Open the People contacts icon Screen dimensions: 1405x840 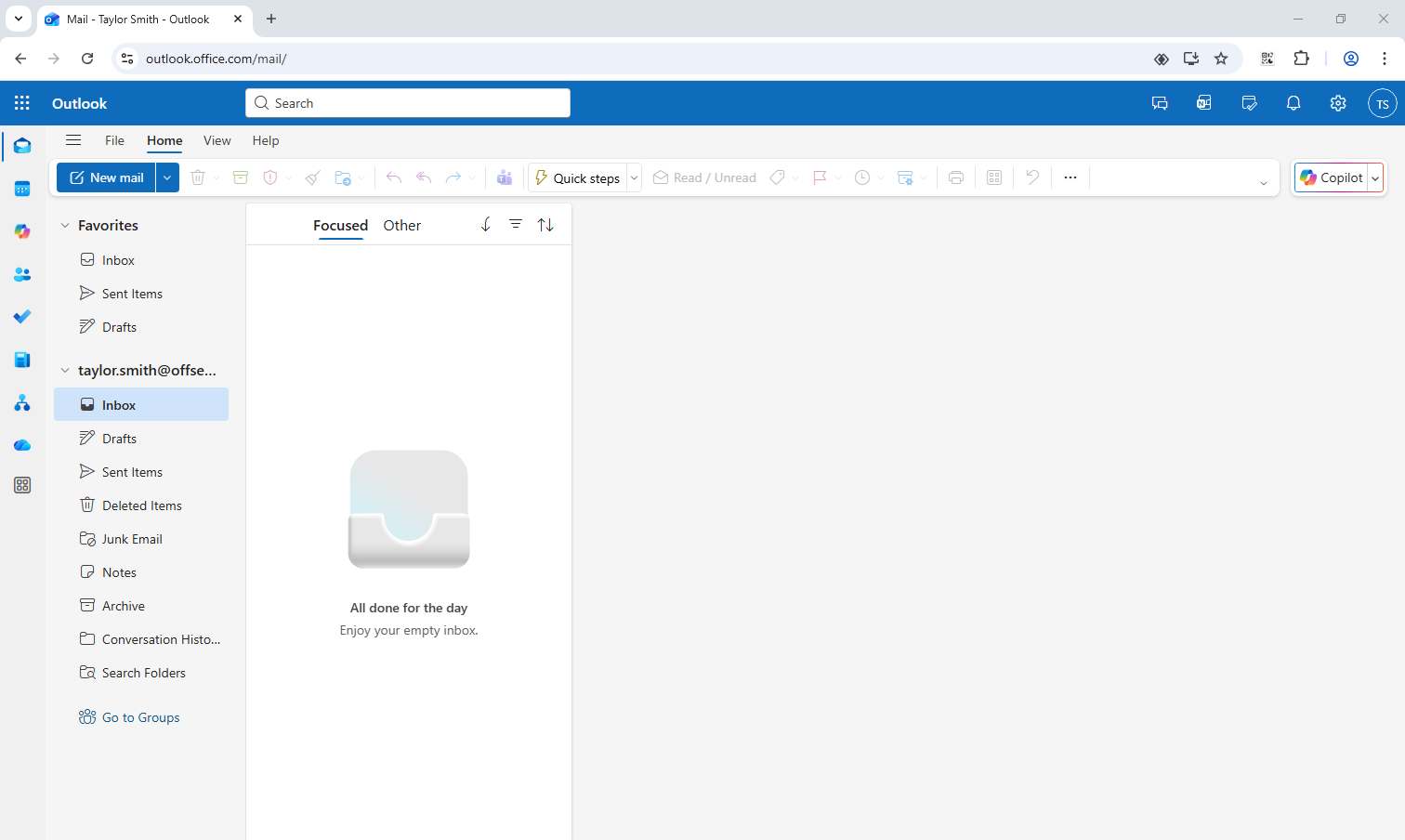22,275
